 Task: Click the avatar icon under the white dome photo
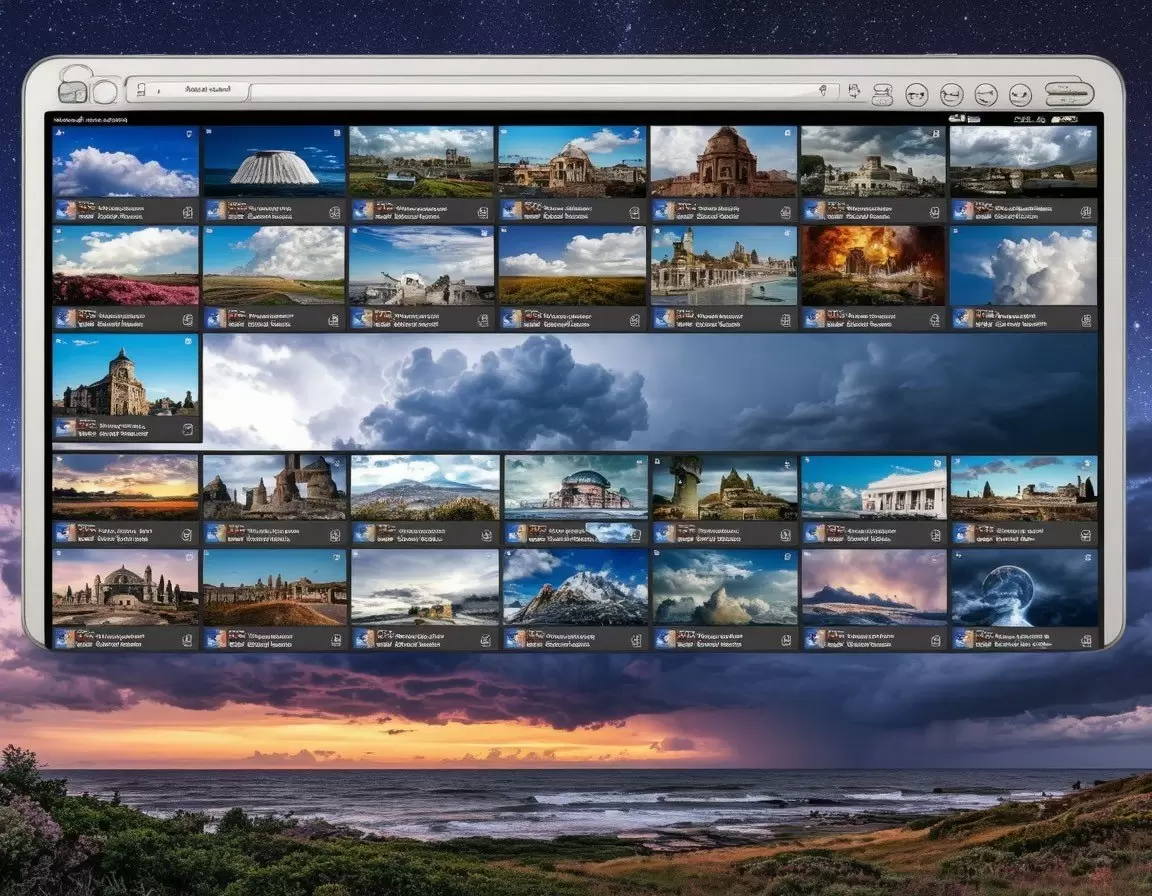(215, 210)
